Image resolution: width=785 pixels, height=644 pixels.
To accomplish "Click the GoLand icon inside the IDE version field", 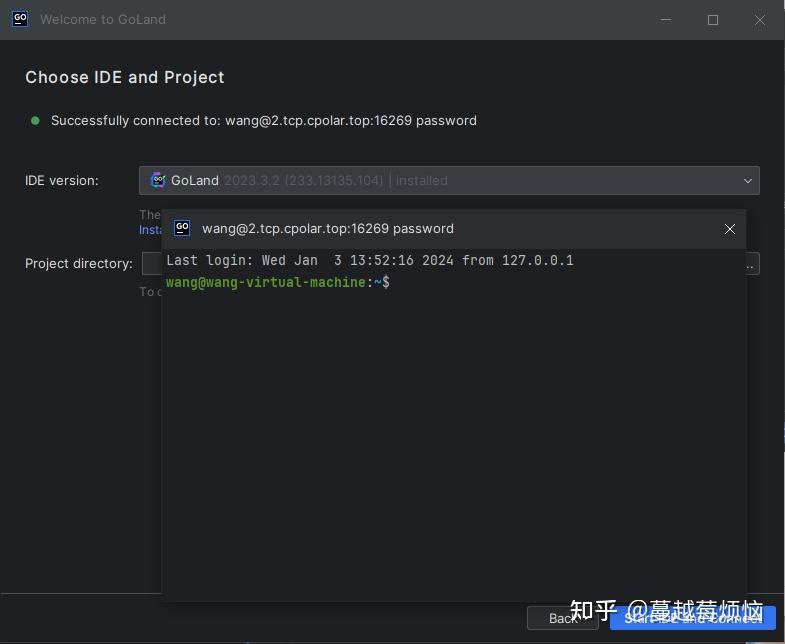I will (x=158, y=180).
